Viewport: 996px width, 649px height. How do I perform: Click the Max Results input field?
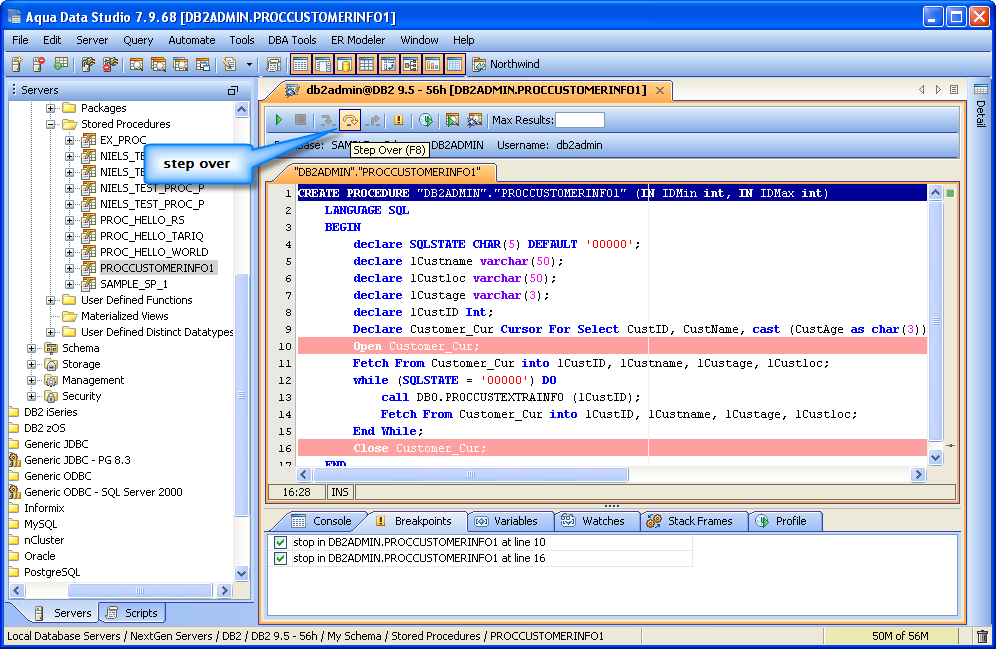(579, 120)
